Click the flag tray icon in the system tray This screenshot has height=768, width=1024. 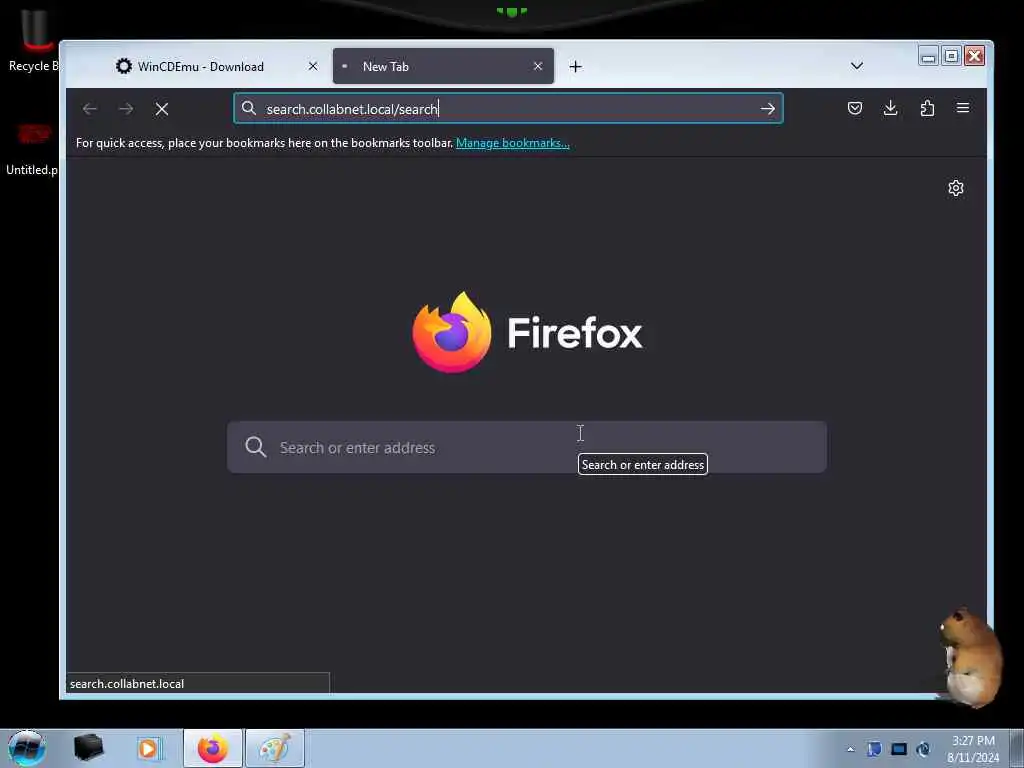[874, 749]
